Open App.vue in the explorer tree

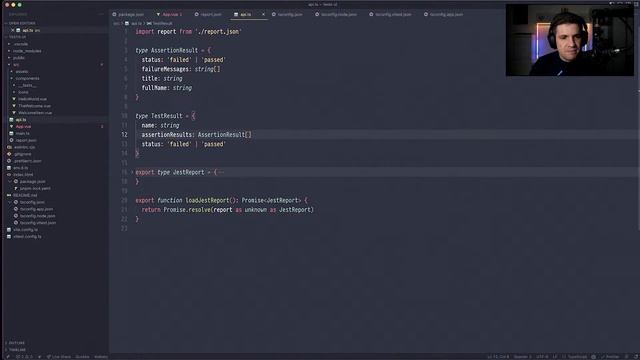point(23,127)
